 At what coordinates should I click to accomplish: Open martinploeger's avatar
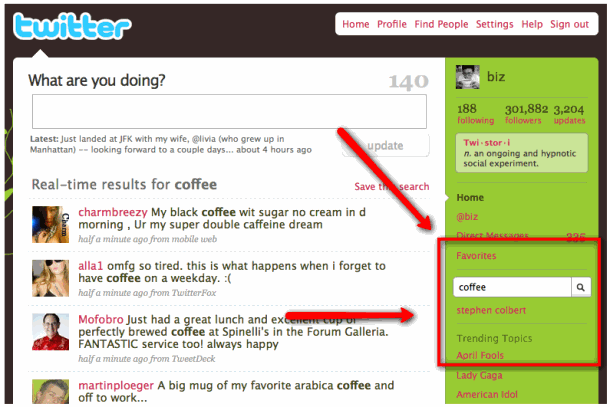point(51,392)
